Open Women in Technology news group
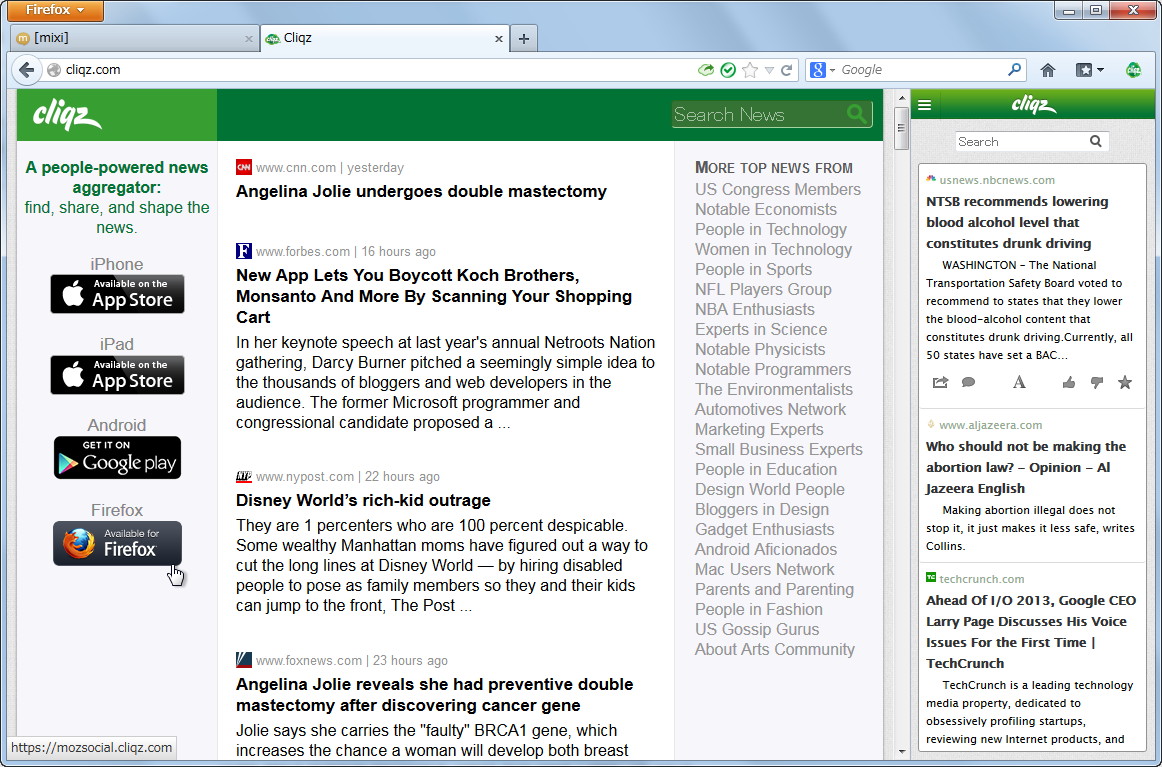Viewport: 1162px width, 767px height. click(x=773, y=250)
